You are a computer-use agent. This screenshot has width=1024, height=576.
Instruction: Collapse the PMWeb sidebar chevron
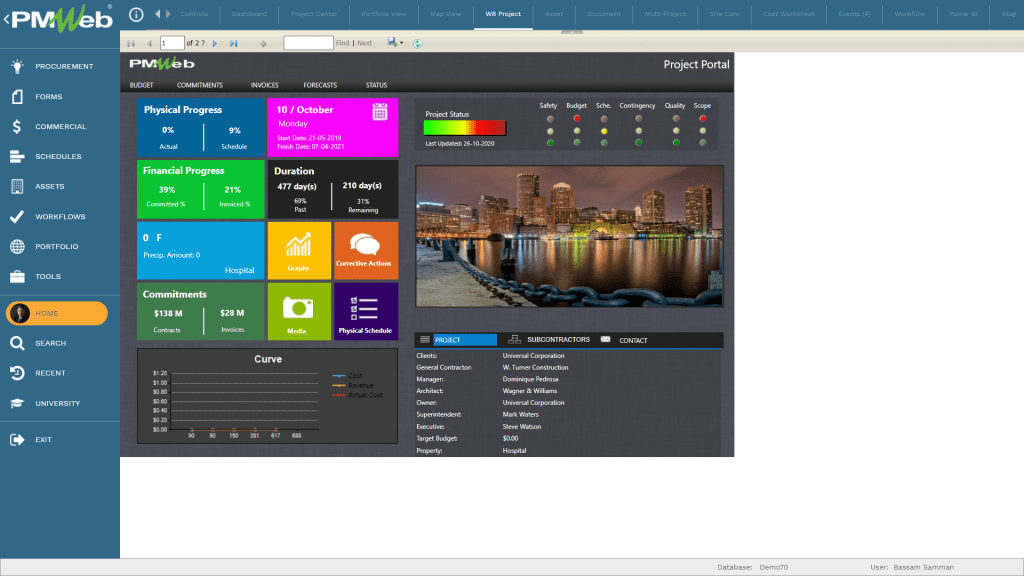6,20
